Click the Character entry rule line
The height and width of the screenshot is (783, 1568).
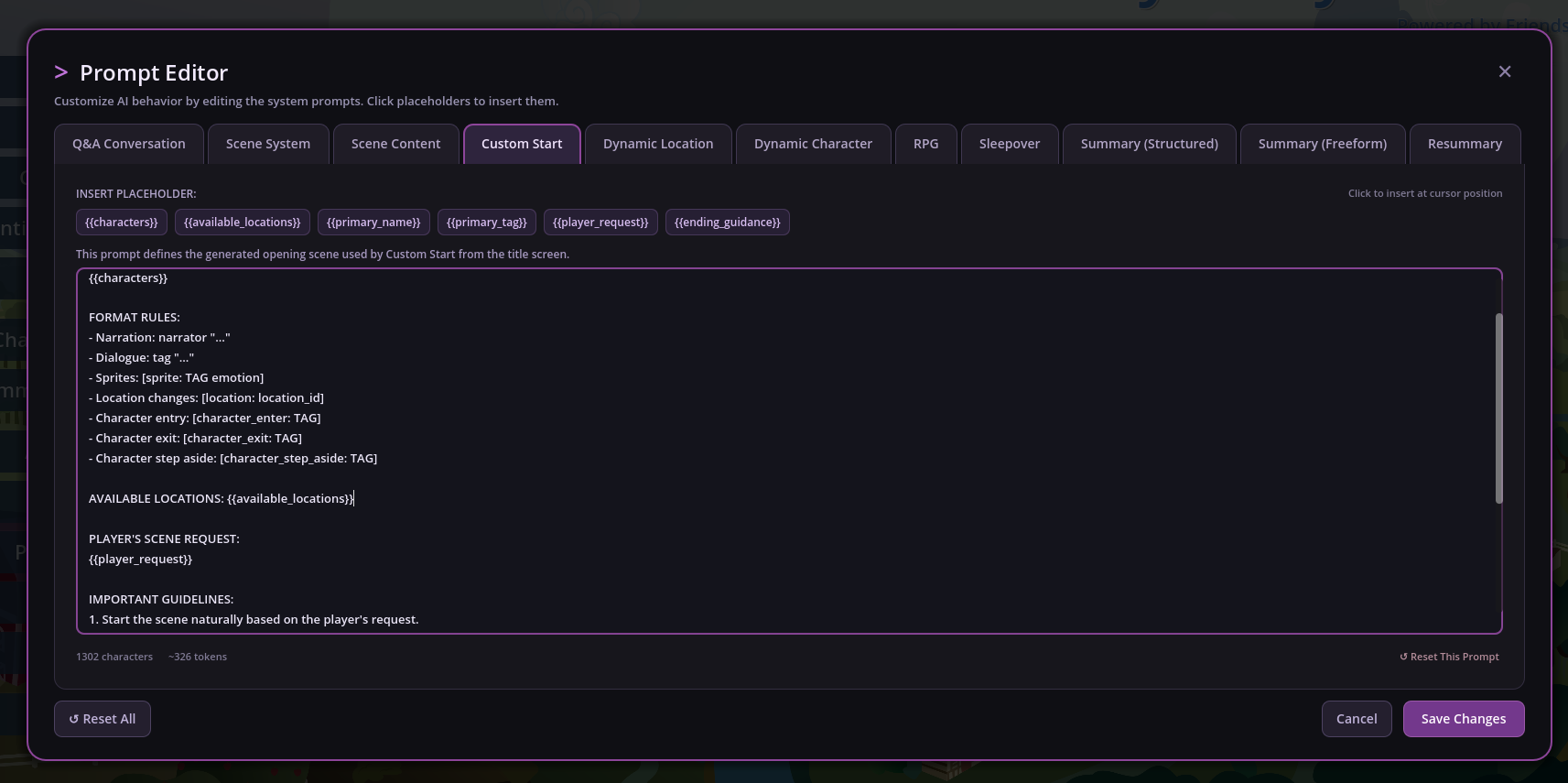coord(205,418)
